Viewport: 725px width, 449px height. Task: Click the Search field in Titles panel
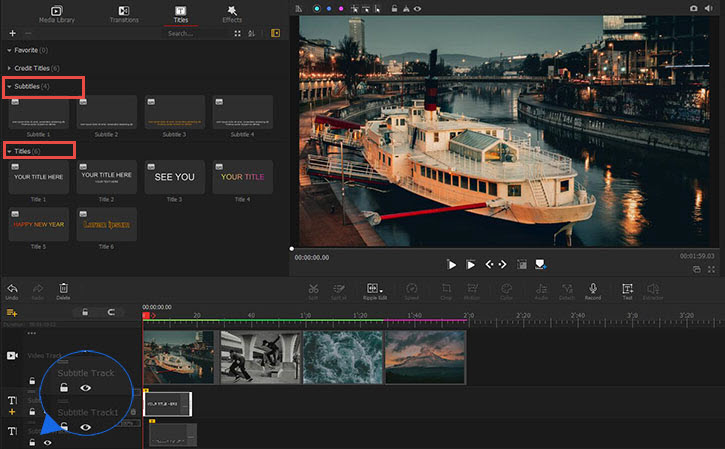point(192,33)
